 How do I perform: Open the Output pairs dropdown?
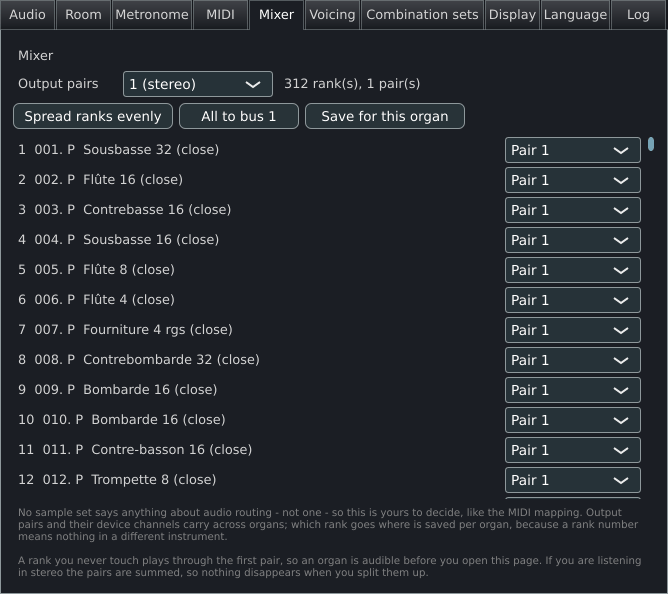198,84
